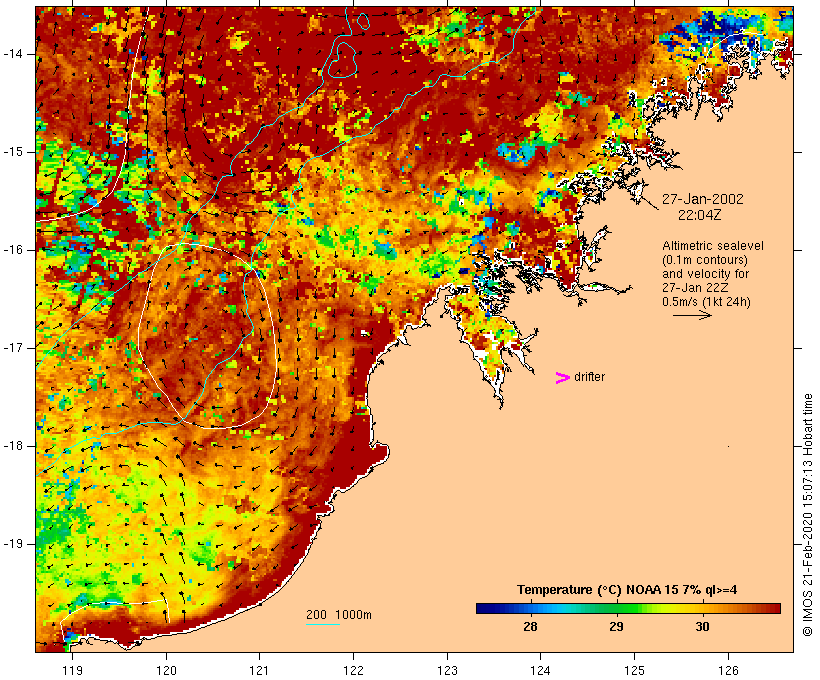Click the '(0.1m contours)' caption line
This screenshot has width=820, height=680.
(x=705, y=260)
